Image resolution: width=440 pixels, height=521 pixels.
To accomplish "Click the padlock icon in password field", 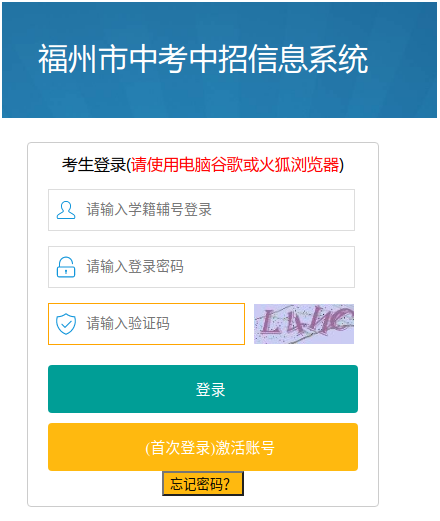I will pyautogui.click(x=66, y=267).
